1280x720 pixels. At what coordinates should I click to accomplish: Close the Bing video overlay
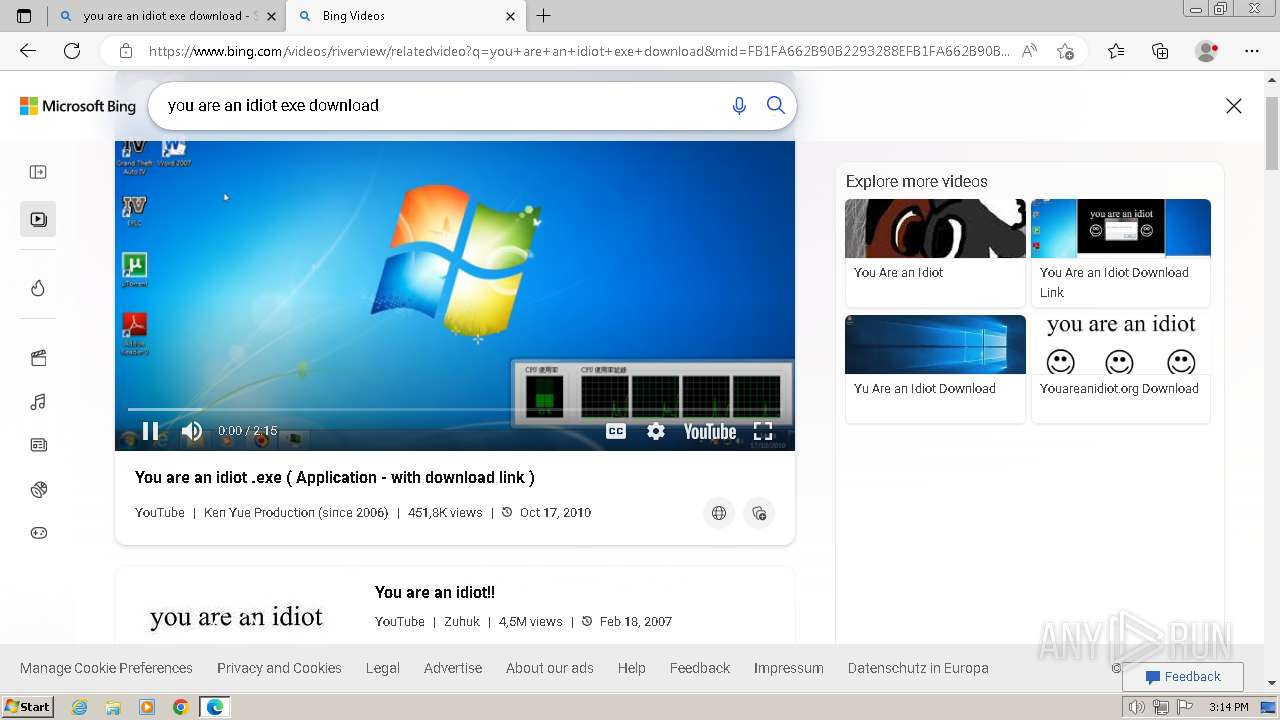point(1234,106)
